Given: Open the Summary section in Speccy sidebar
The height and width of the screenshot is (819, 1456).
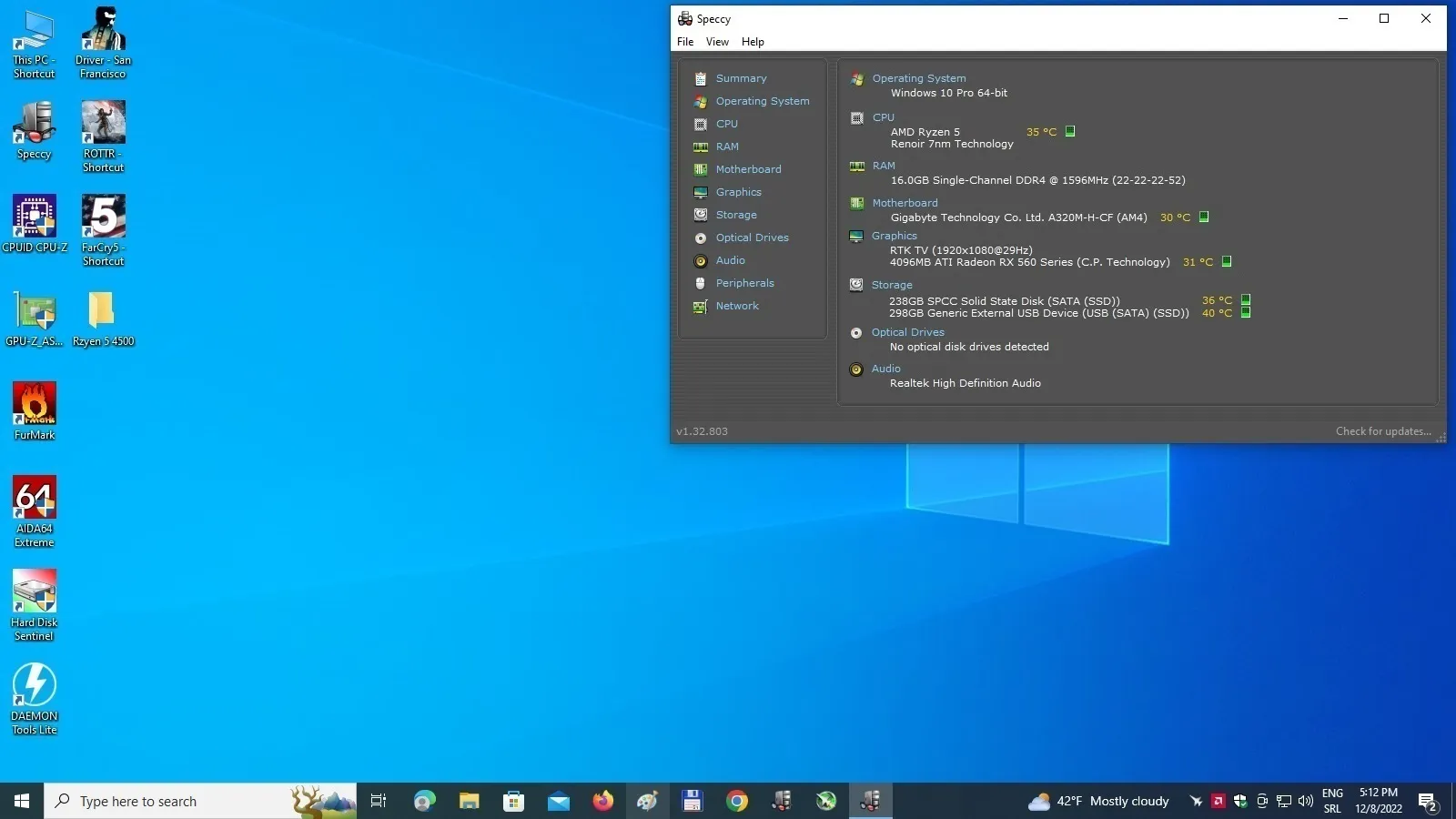Looking at the screenshot, I should point(741,78).
